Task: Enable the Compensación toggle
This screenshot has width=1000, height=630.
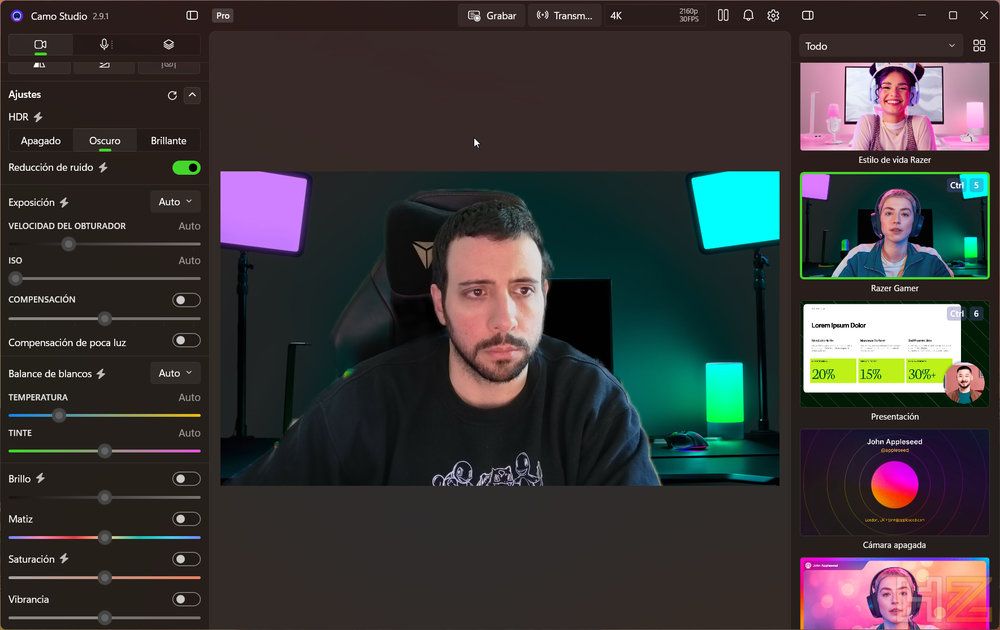Action: (186, 300)
